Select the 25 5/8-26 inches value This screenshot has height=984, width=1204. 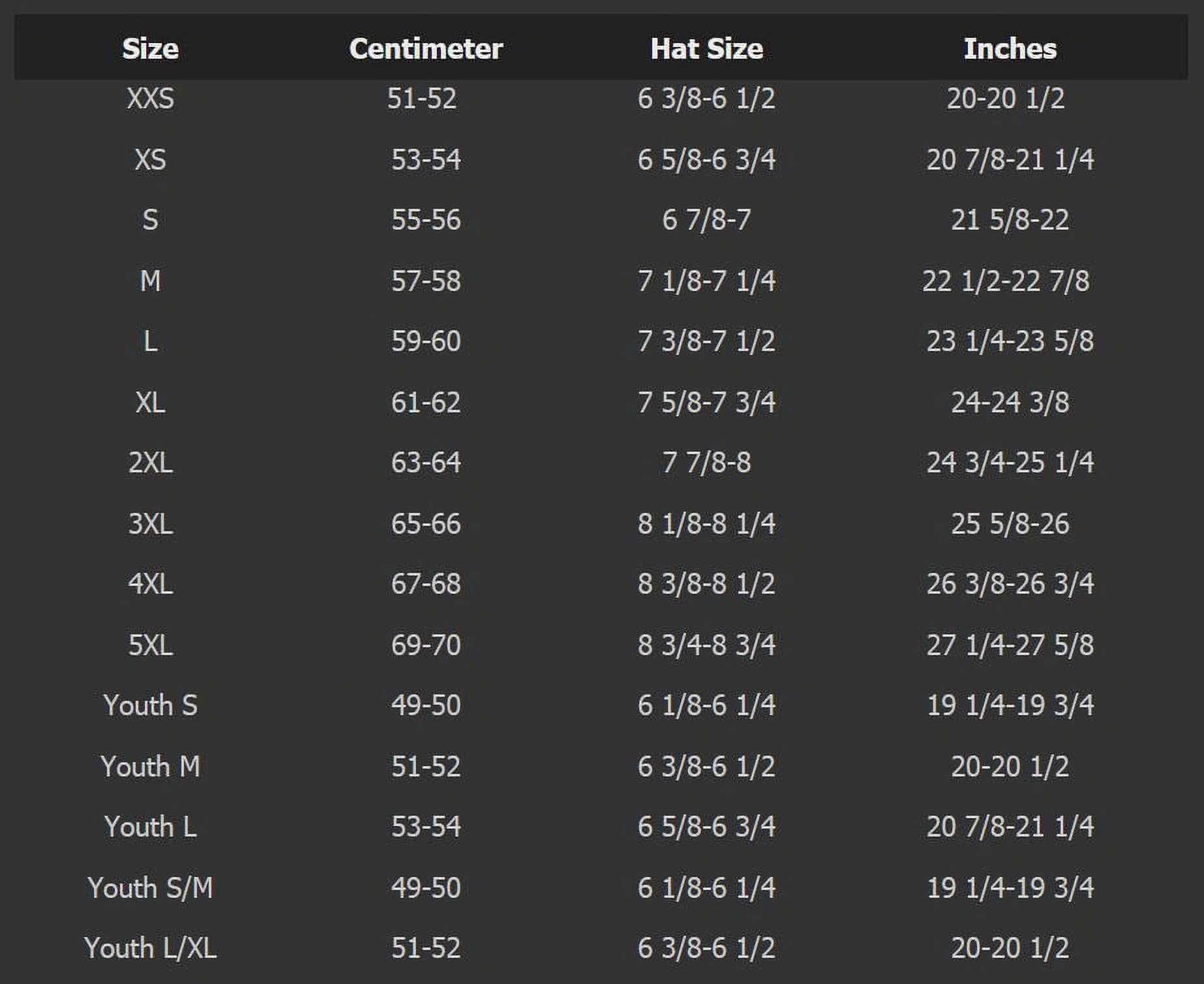[x=1010, y=523]
